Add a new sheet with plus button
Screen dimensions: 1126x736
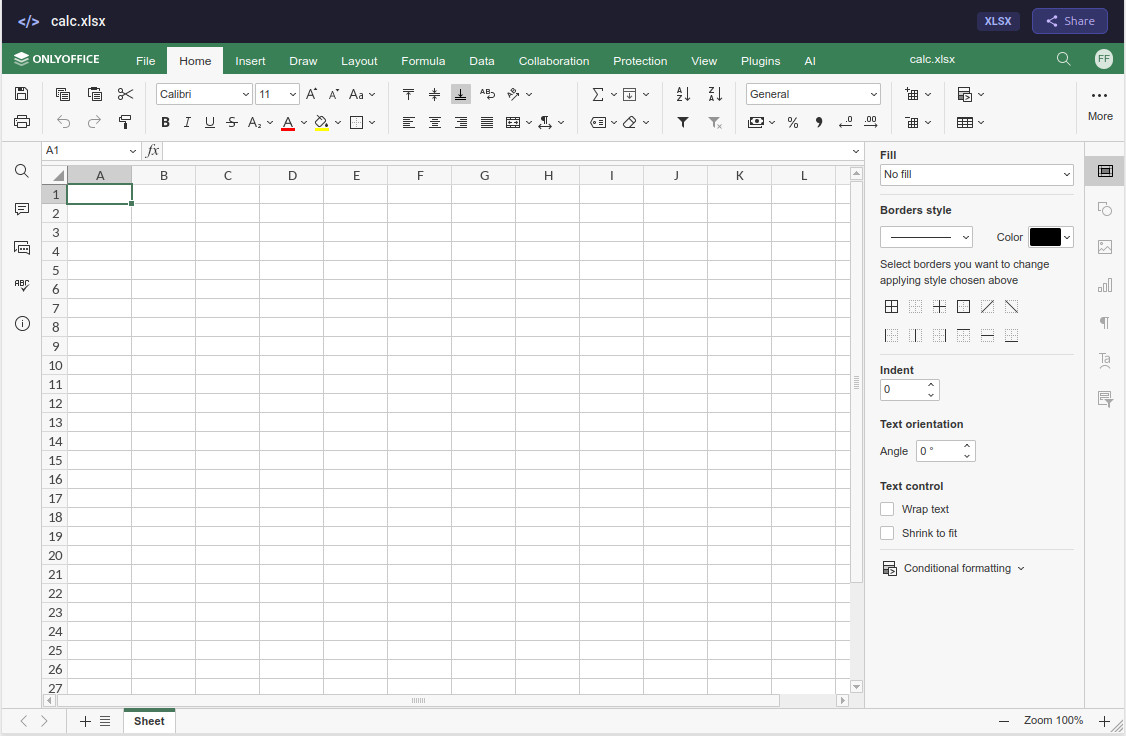85,720
